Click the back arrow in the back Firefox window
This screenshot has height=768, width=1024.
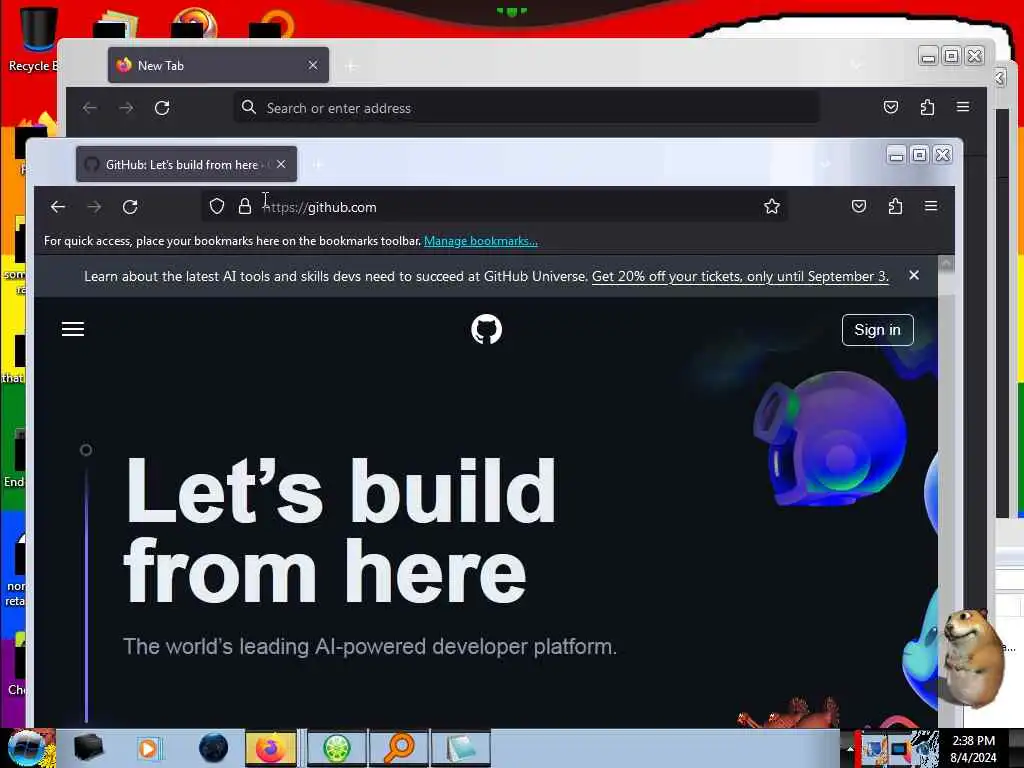(89, 108)
